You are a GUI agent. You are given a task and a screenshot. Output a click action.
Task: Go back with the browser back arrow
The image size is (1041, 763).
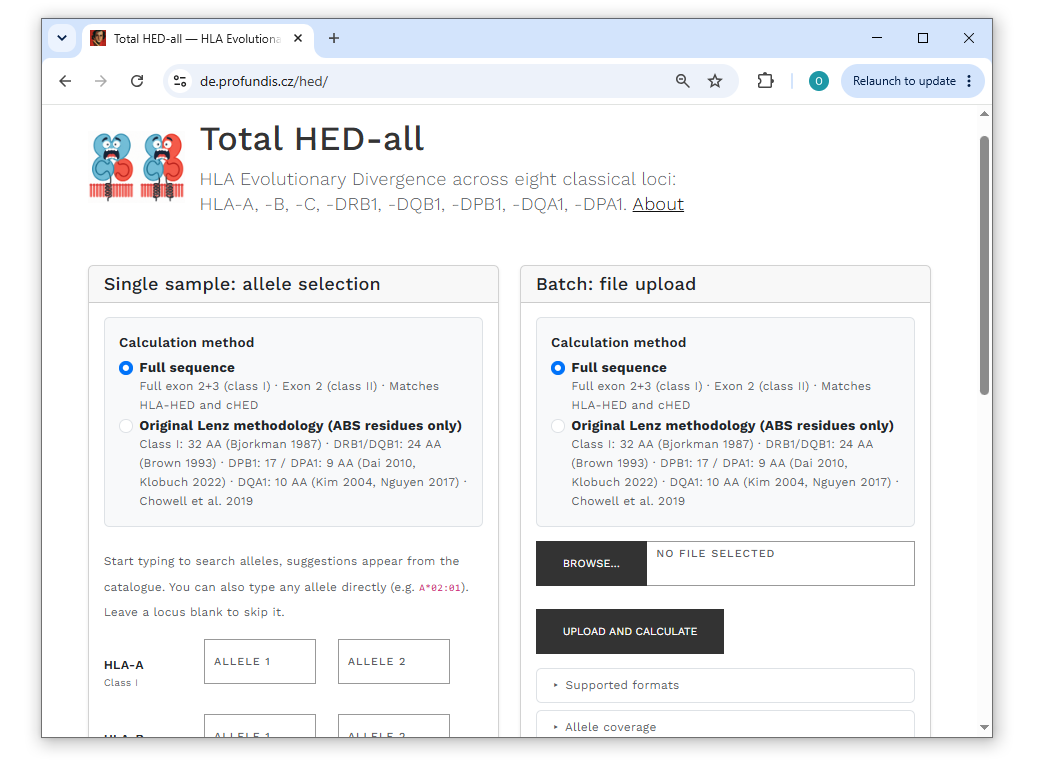coord(65,81)
